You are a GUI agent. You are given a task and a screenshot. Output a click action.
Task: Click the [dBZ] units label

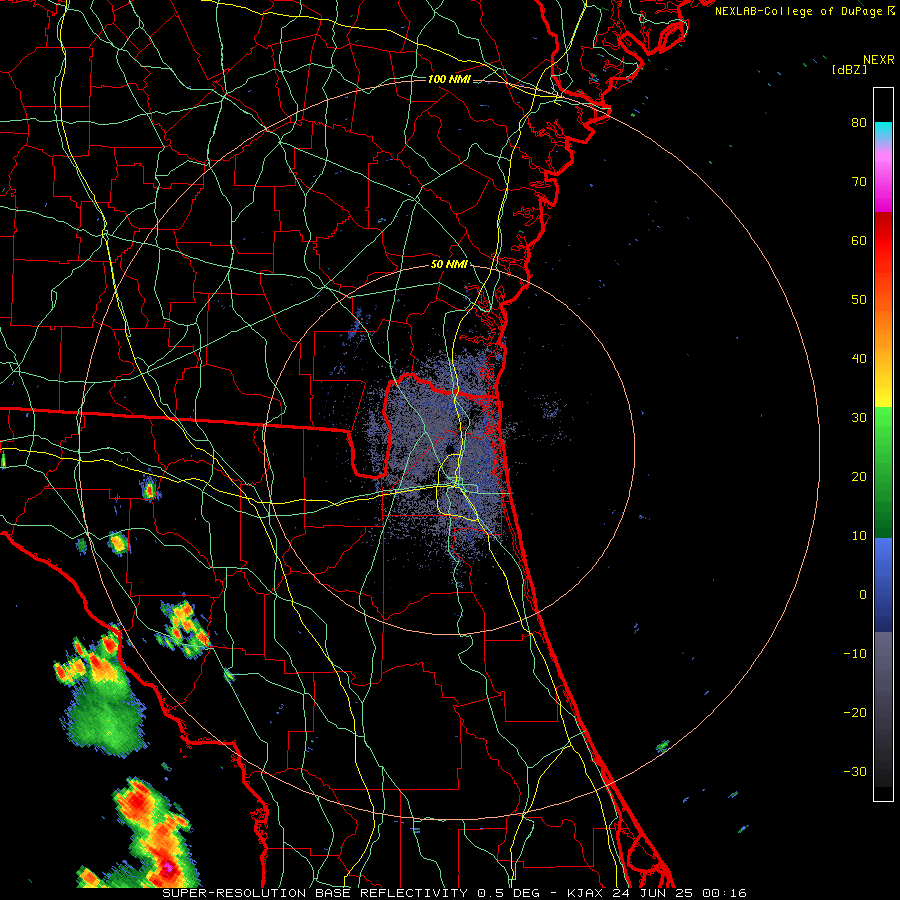(x=849, y=70)
